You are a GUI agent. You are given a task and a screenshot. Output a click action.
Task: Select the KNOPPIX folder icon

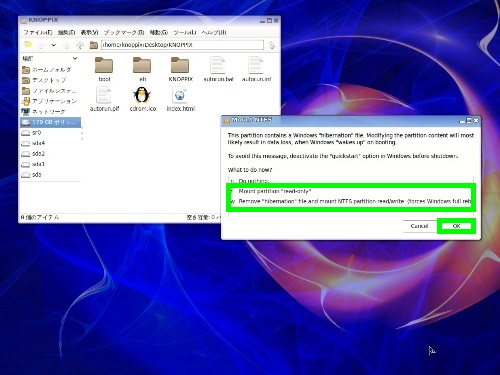click(x=180, y=65)
